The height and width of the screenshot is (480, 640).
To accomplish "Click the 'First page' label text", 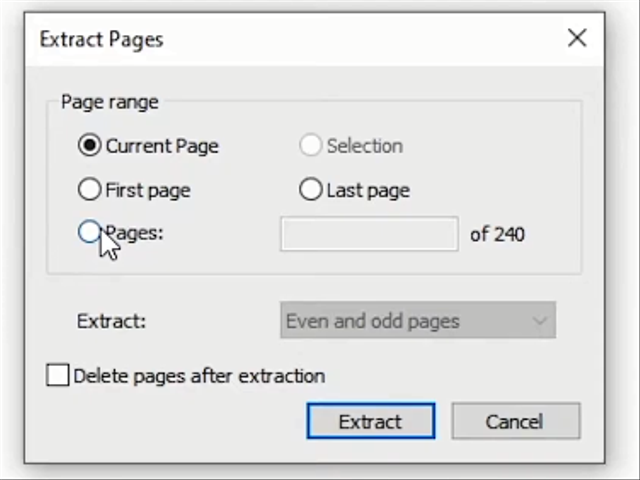I will pyautogui.click(x=148, y=190).
